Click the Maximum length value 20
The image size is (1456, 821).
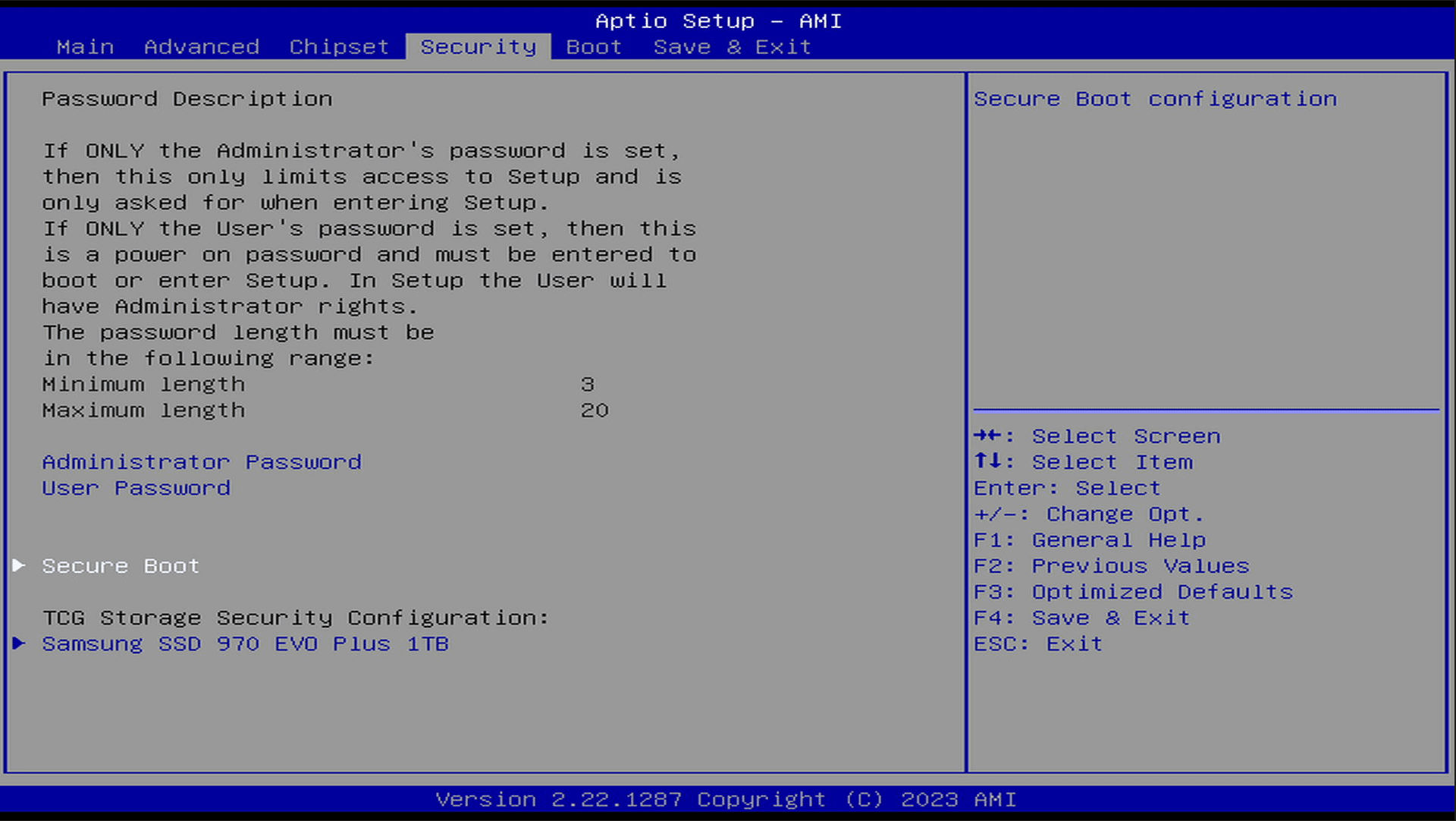[595, 410]
